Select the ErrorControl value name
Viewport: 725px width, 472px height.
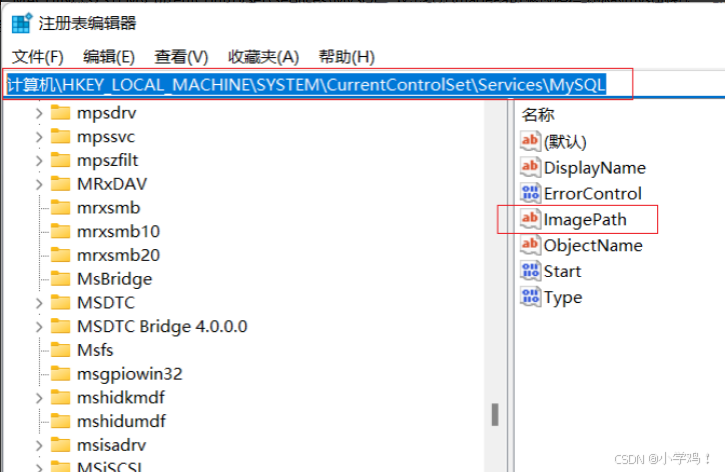click(x=593, y=194)
